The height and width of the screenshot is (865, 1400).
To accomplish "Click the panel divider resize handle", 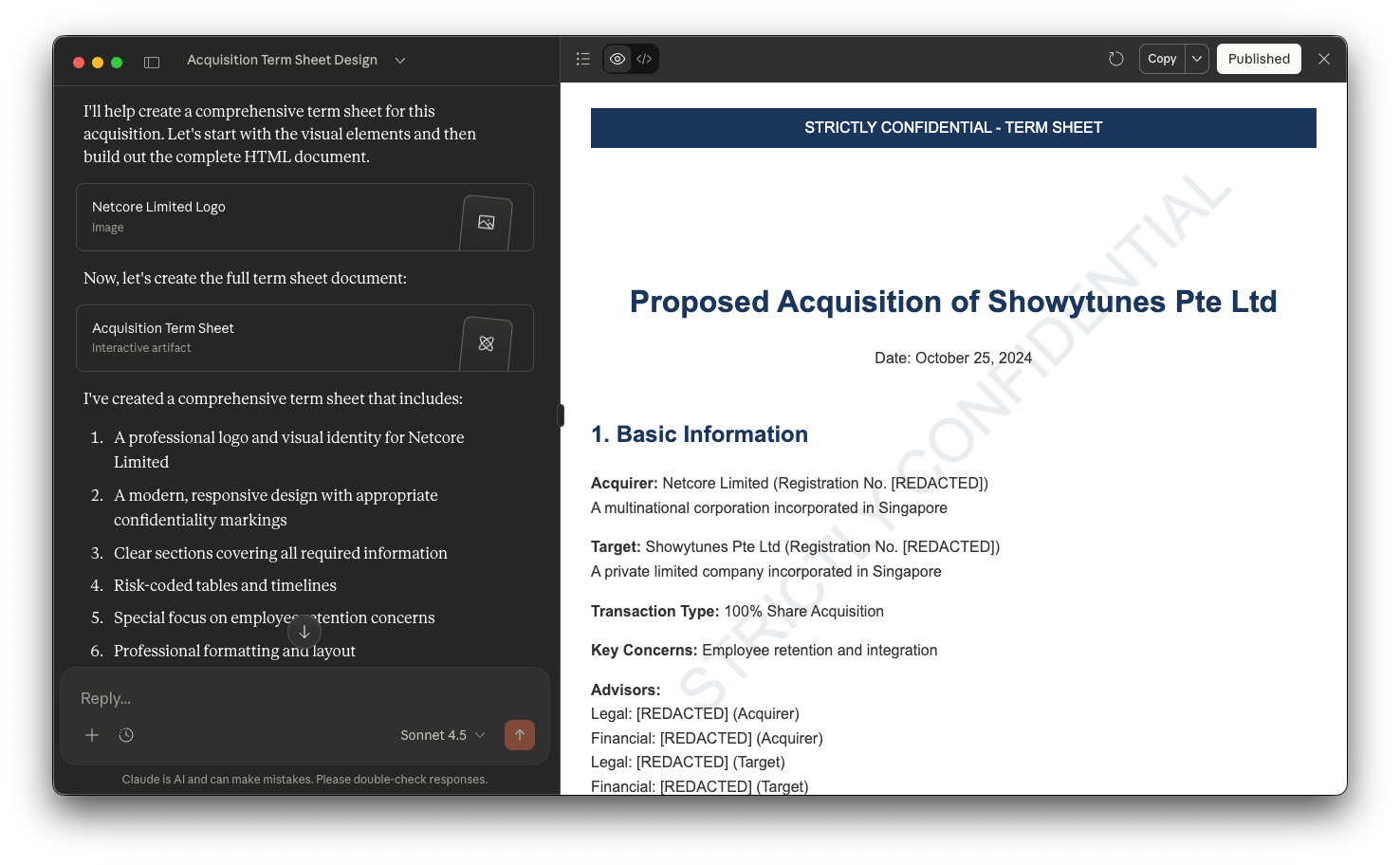I will 560,415.
